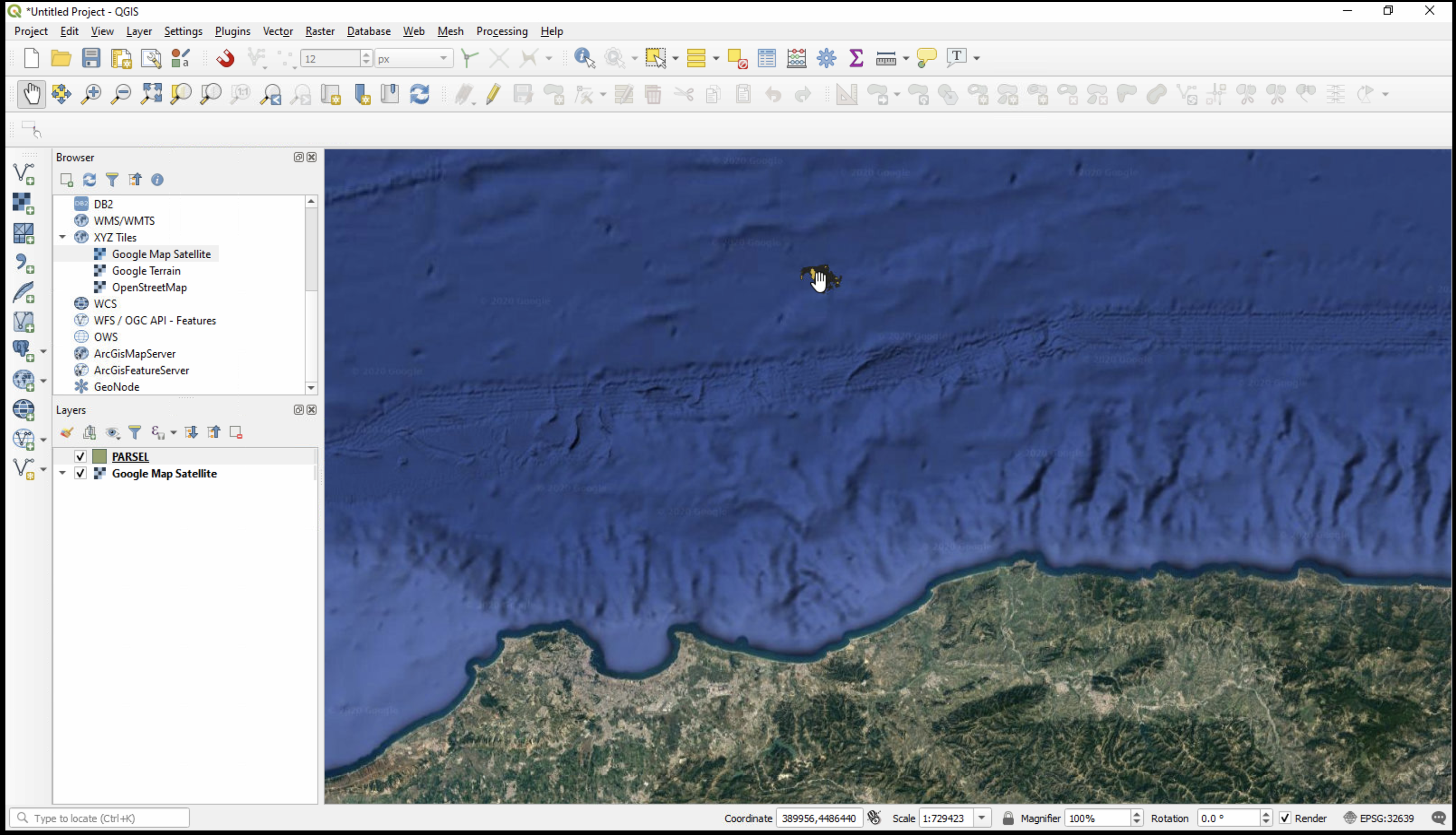Image resolution: width=1456 pixels, height=835 pixels.
Task: Pan map to selection icon
Action: [x=61, y=94]
